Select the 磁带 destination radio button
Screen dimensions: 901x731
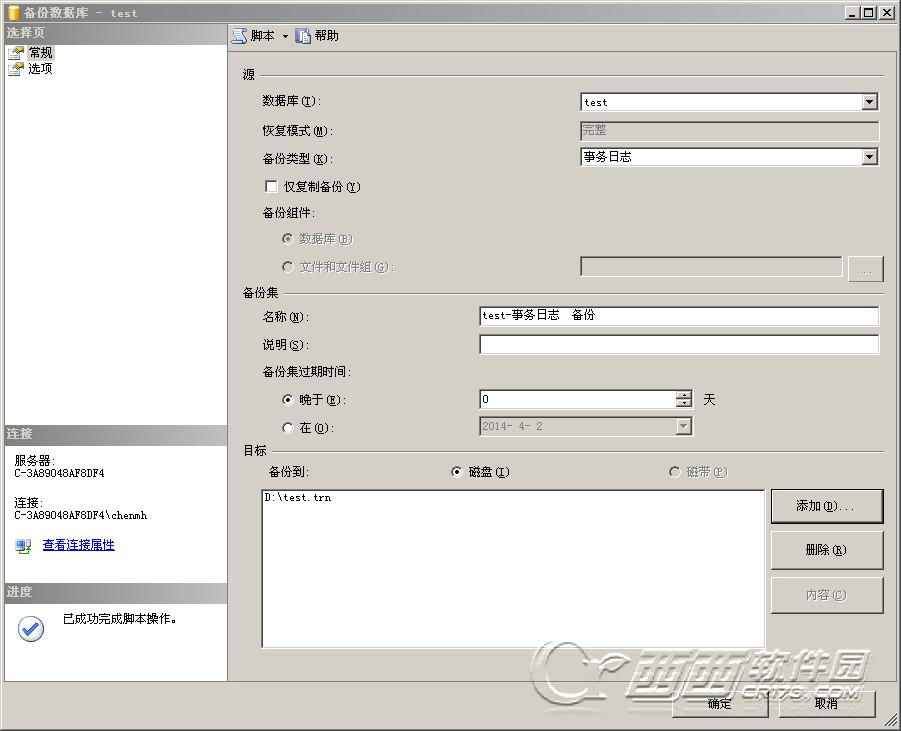676,472
